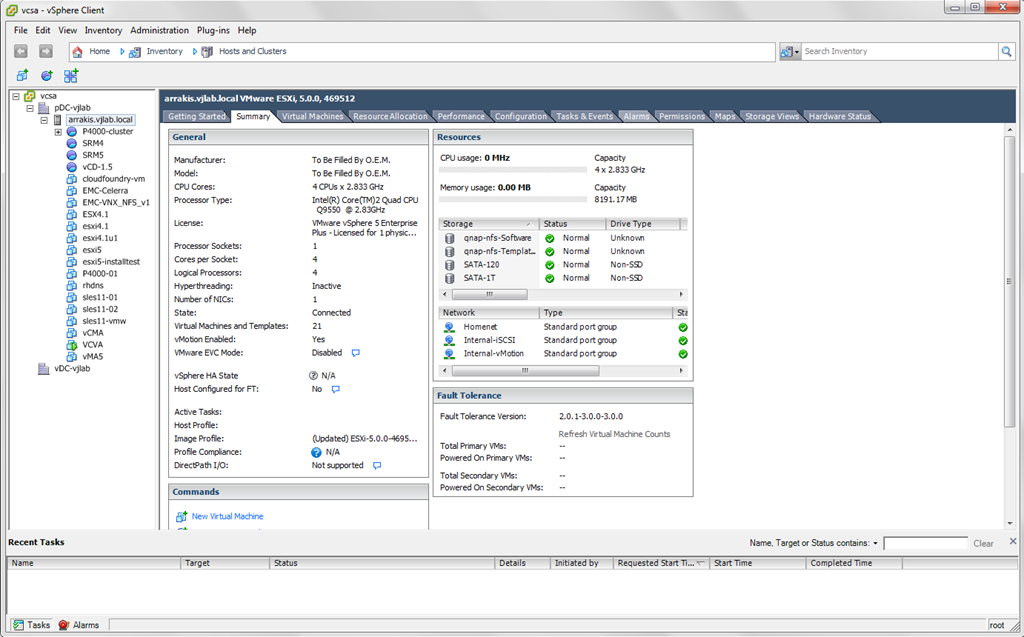Image resolution: width=1024 pixels, height=637 pixels.
Task: Select the SATA-120 datastore row
Action: [562, 265]
